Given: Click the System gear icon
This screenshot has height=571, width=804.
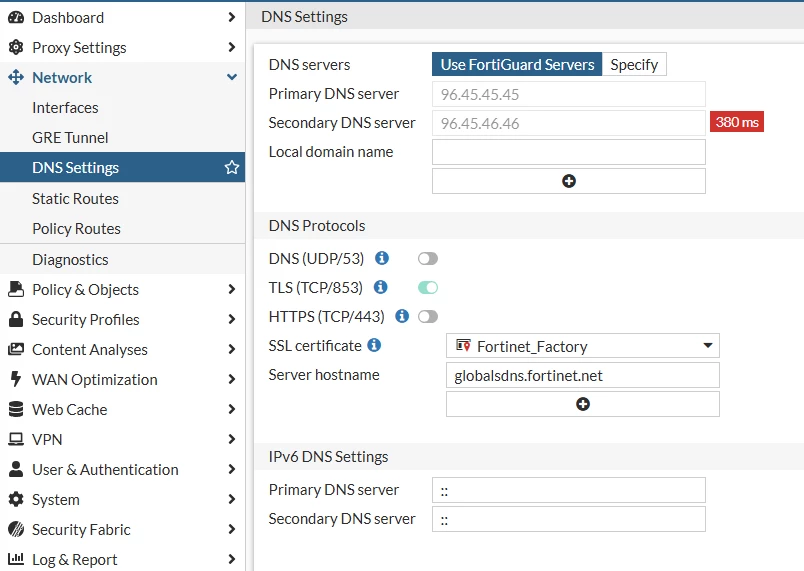Looking at the screenshot, I should [16, 499].
